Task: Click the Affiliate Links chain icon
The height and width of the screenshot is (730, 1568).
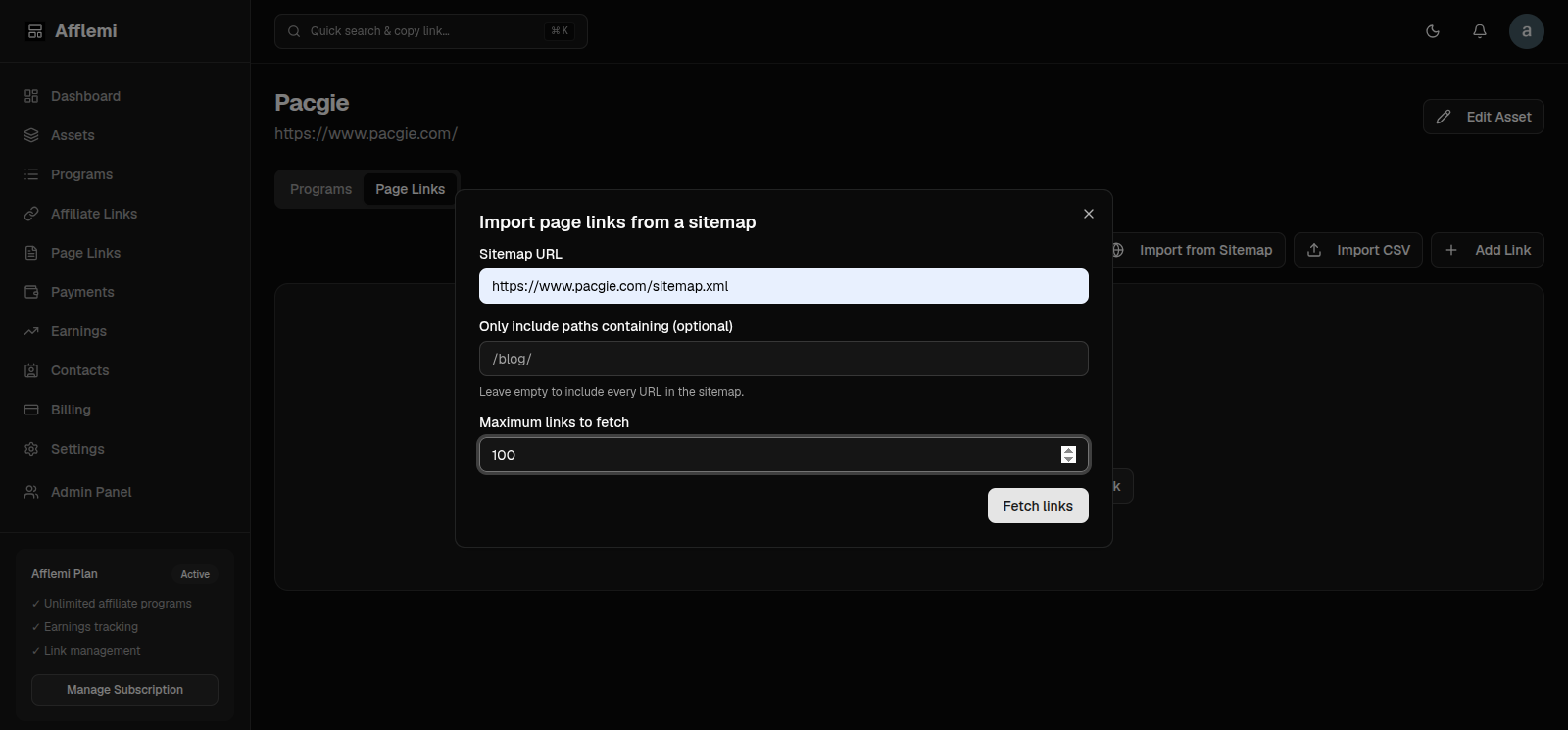Action: (x=31, y=214)
